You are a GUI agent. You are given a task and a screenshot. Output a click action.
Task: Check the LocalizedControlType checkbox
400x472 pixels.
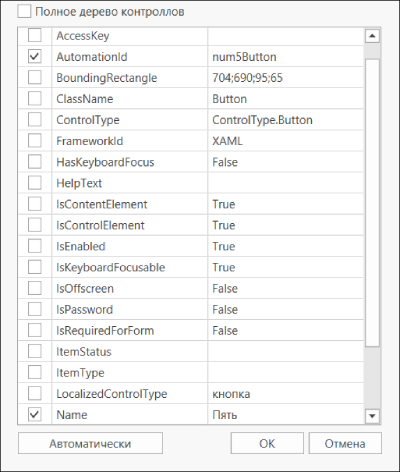coord(35,393)
